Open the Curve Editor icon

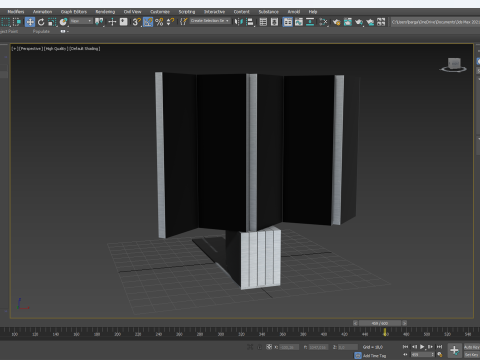[299, 22]
